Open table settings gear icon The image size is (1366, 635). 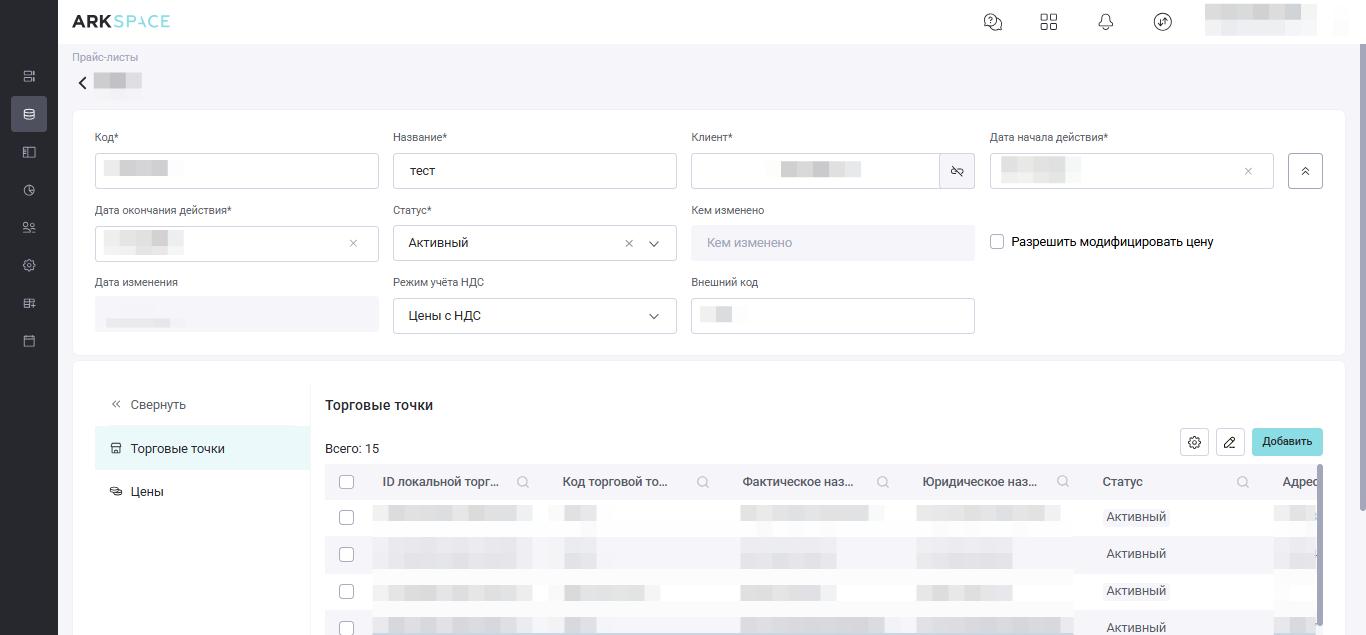coord(1194,442)
